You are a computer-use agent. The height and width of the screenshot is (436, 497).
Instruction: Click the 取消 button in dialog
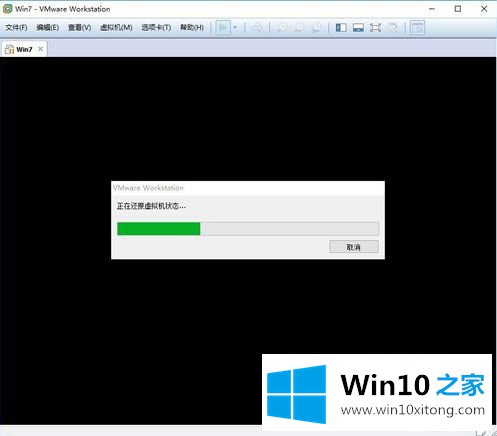[354, 247]
